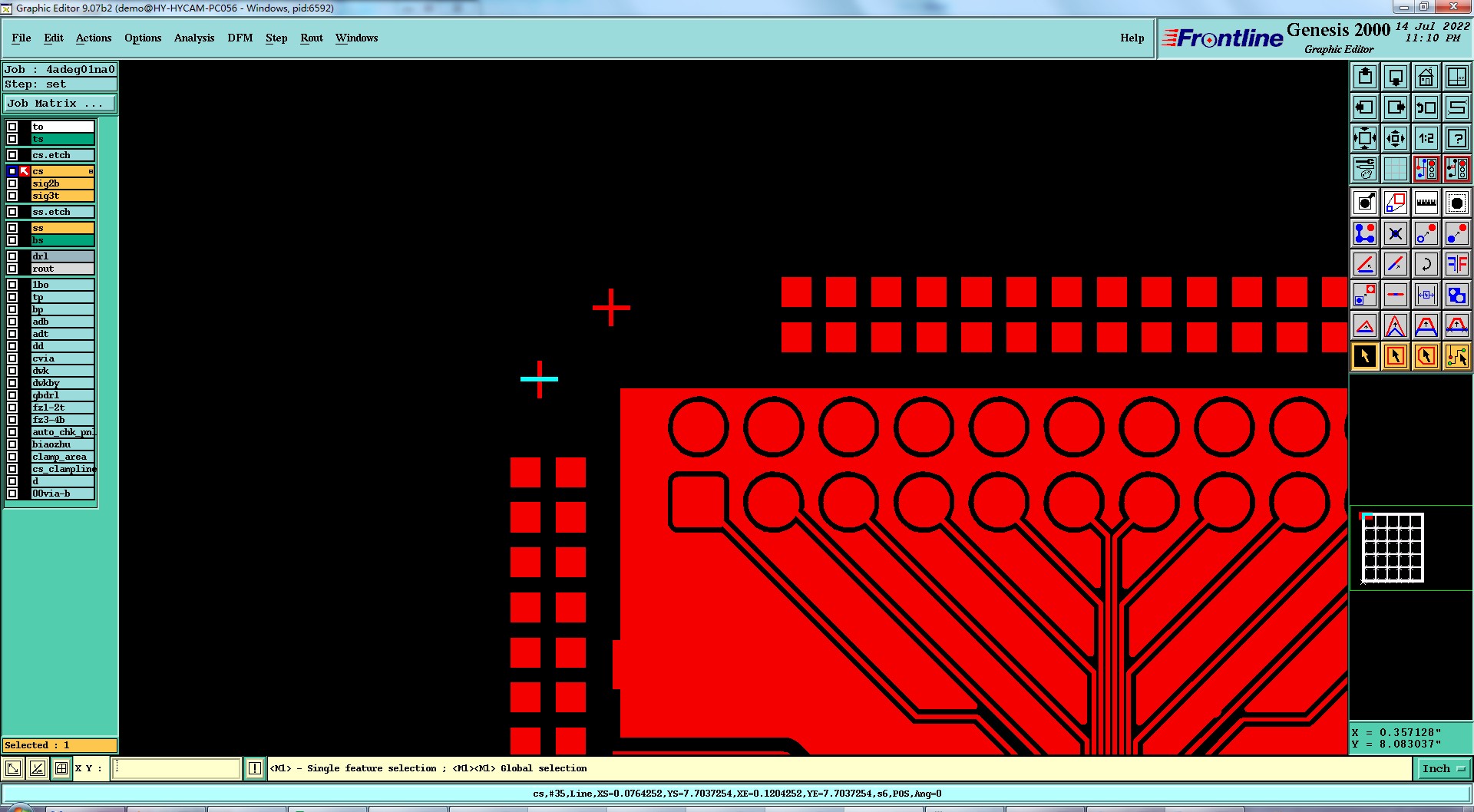Select the cvia layer row
The image size is (1474, 812).
pos(62,358)
